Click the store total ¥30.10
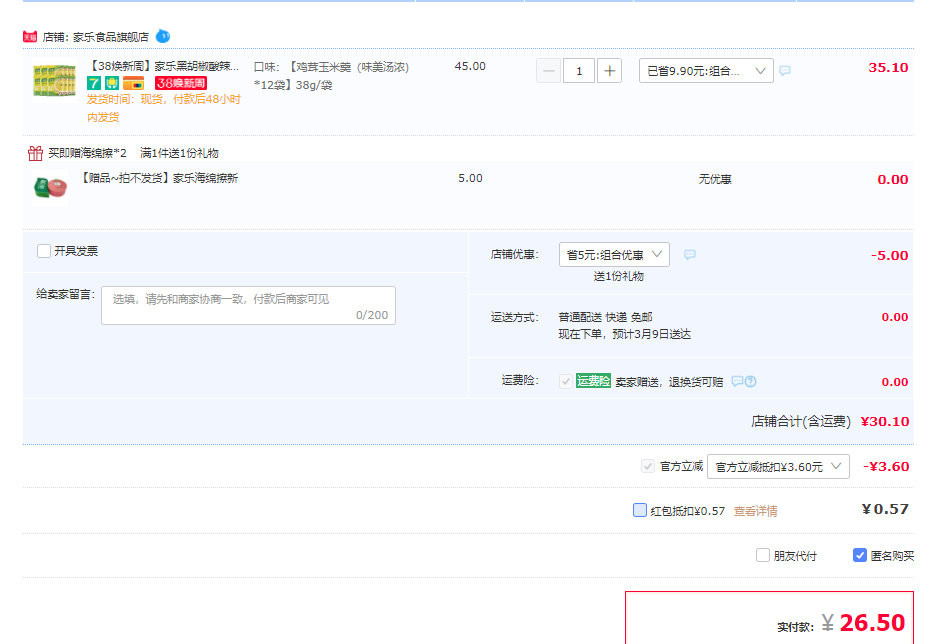930x644 pixels. click(x=885, y=422)
